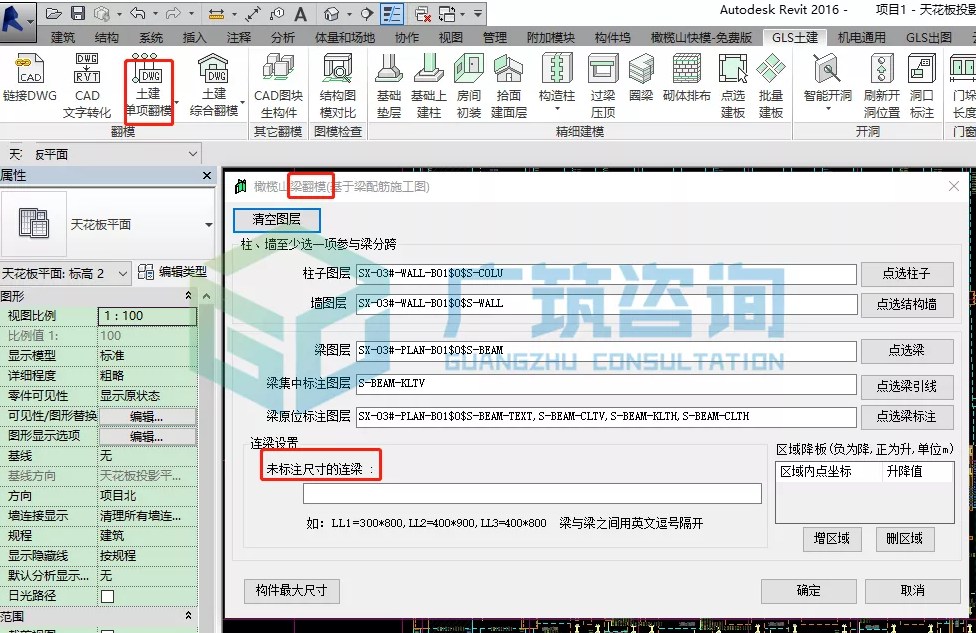The image size is (976, 633).
Task: Open the view selector dropdown below ribbon
Action: point(193,154)
